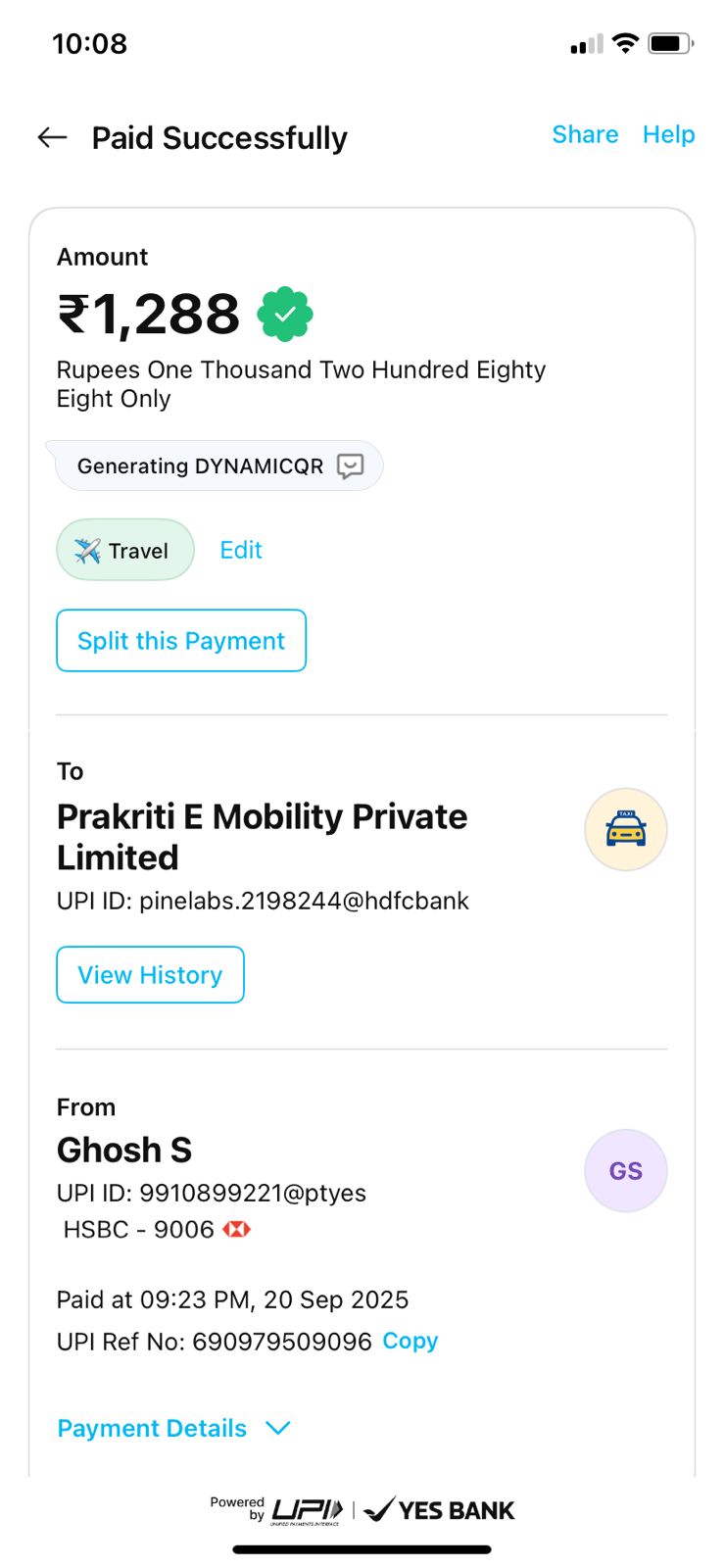
Task: Tap the HSBC bank logo icon
Action: (237, 1230)
